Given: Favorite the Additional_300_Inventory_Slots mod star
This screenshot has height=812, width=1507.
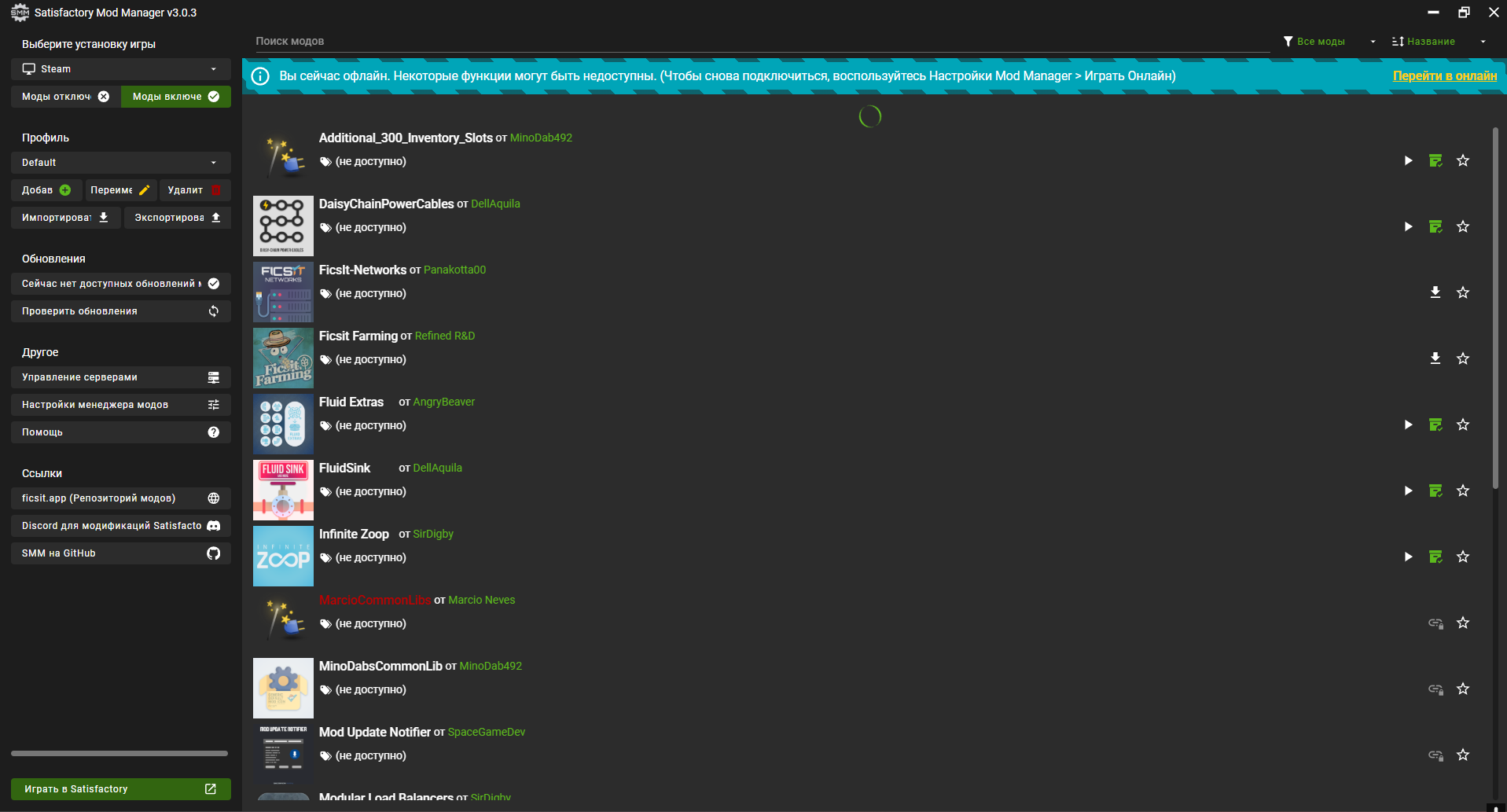Looking at the screenshot, I should (x=1463, y=160).
